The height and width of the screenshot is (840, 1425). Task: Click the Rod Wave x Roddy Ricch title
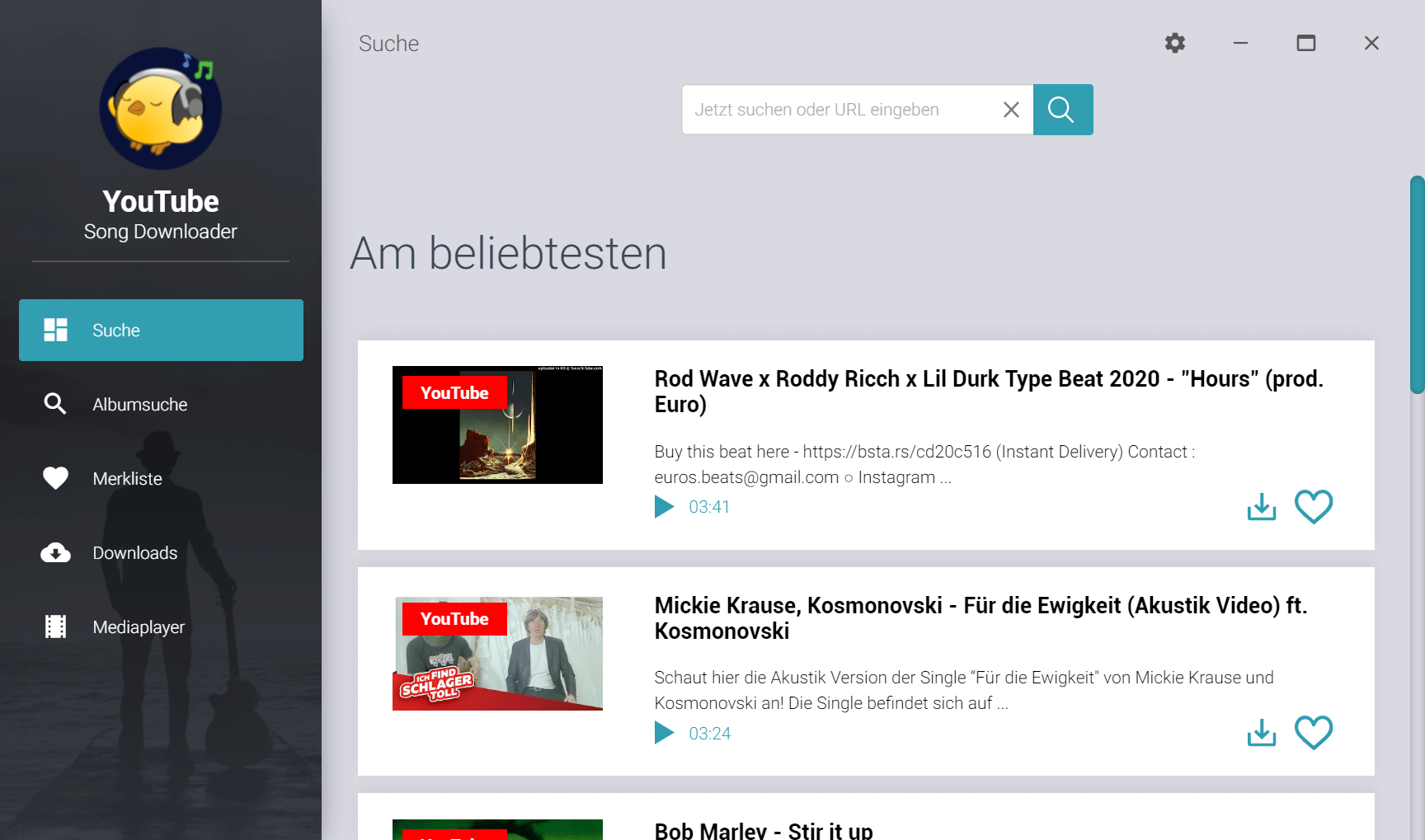tap(989, 392)
